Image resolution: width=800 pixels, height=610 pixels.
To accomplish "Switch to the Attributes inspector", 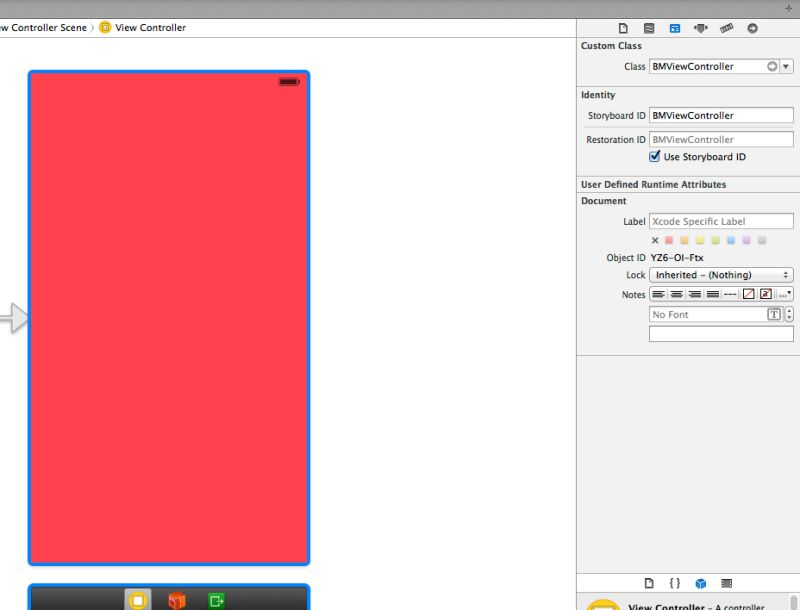I will click(x=701, y=28).
